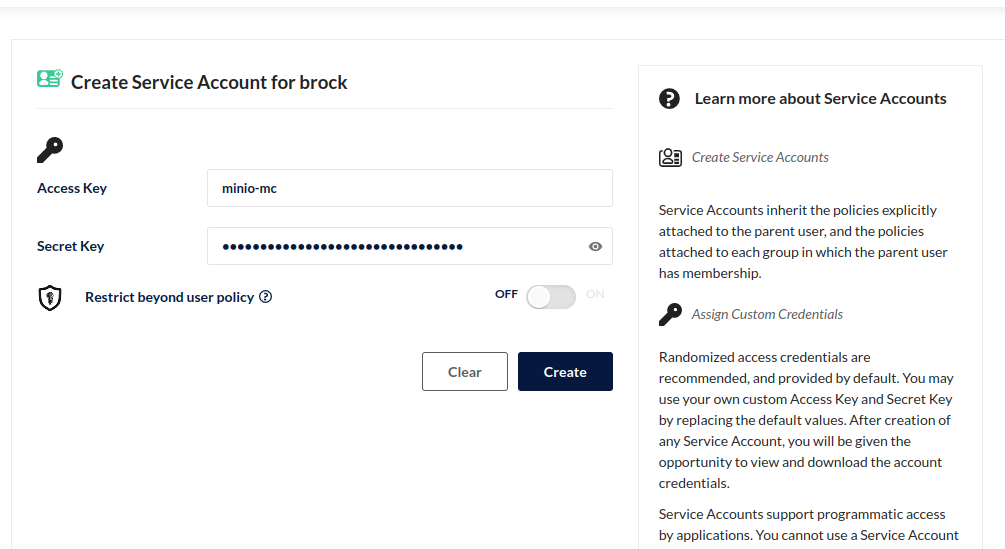1005x549 pixels.
Task: Open help tooltip for Restrict beyond user policy
Action: tap(266, 297)
